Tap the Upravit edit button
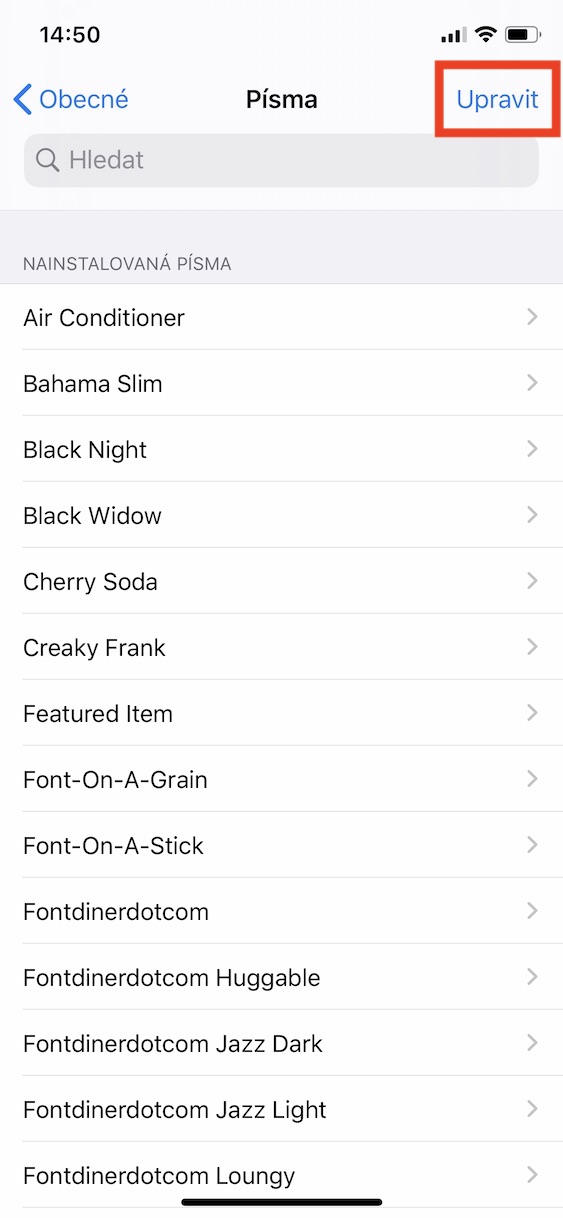Screen dimensions: 563x1218 point(497,100)
